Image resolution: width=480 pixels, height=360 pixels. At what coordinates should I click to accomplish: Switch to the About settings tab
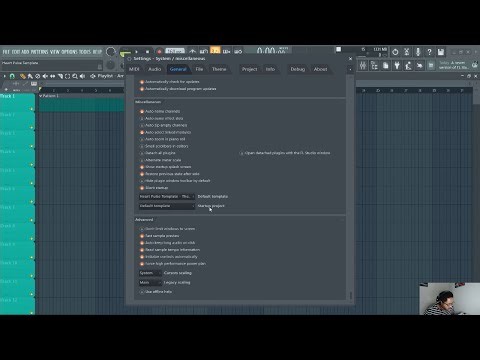[x=320, y=69]
